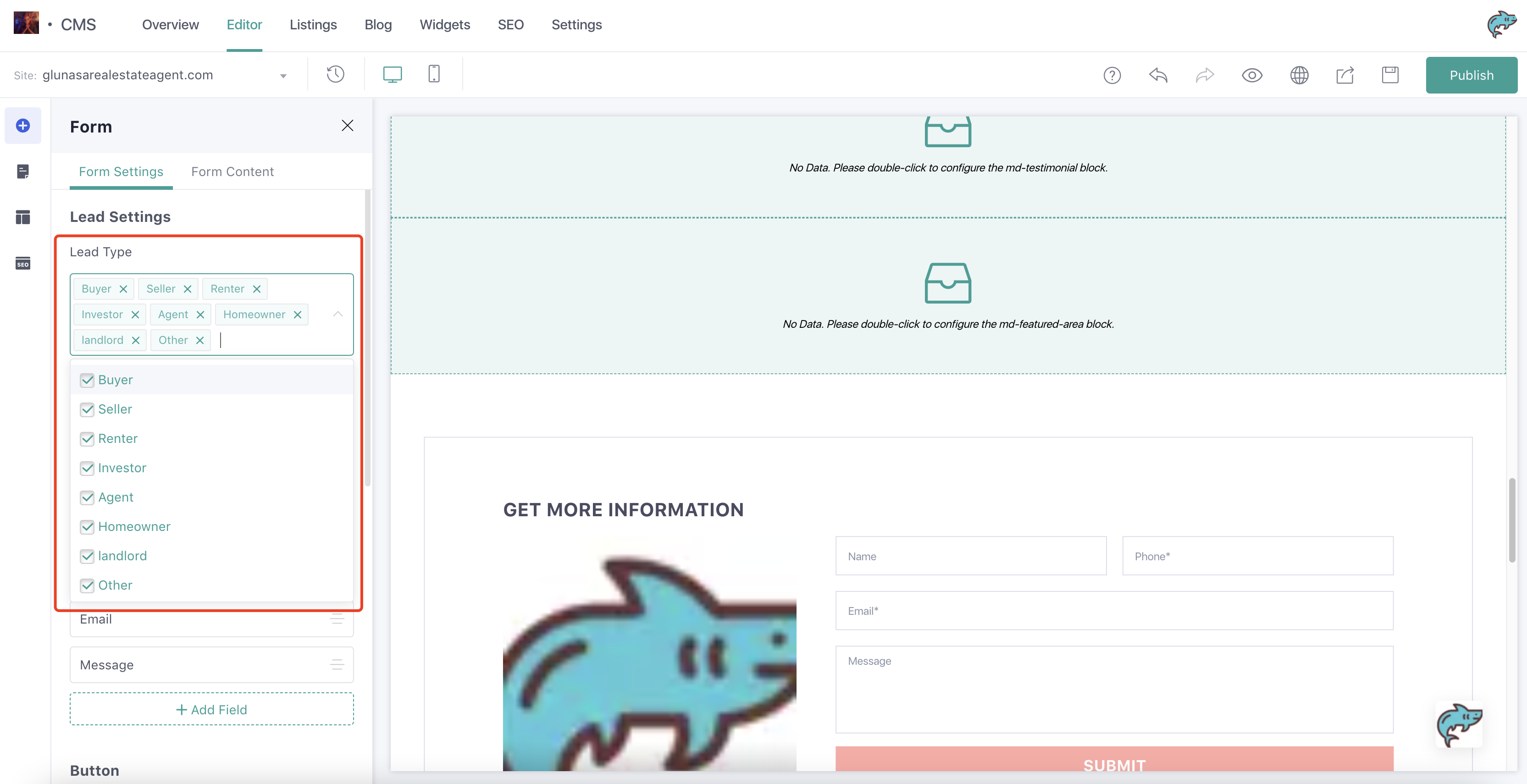Open the help question mark icon

[1112, 75]
